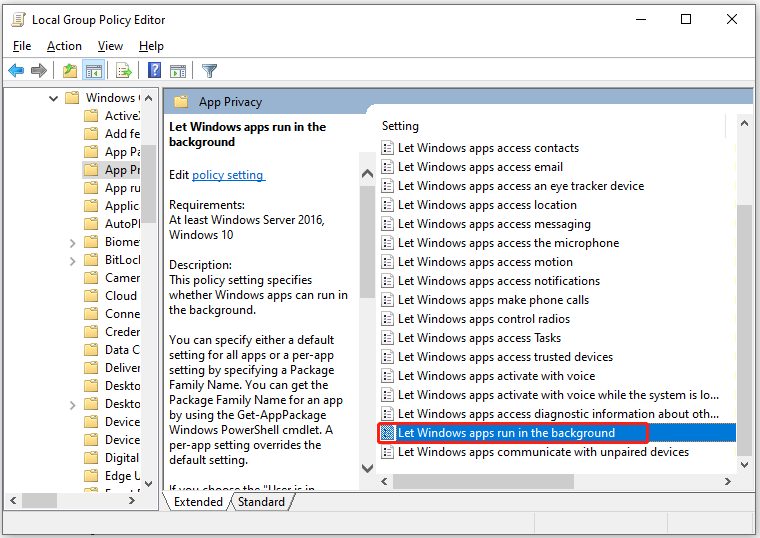
Task: Collapse the Windows Components tree node
Action: (53, 98)
